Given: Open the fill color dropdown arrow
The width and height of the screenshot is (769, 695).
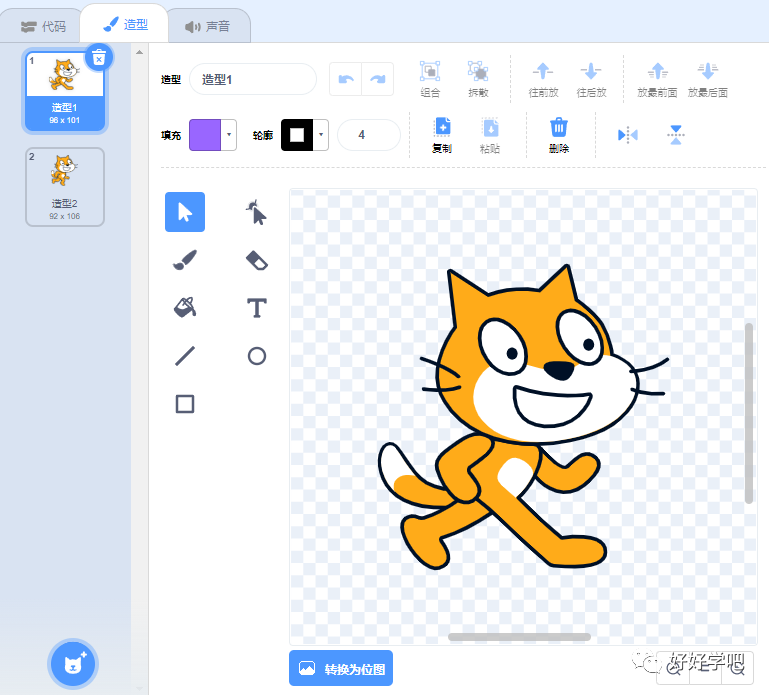Looking at the screenshot, I should coord(229,134).
